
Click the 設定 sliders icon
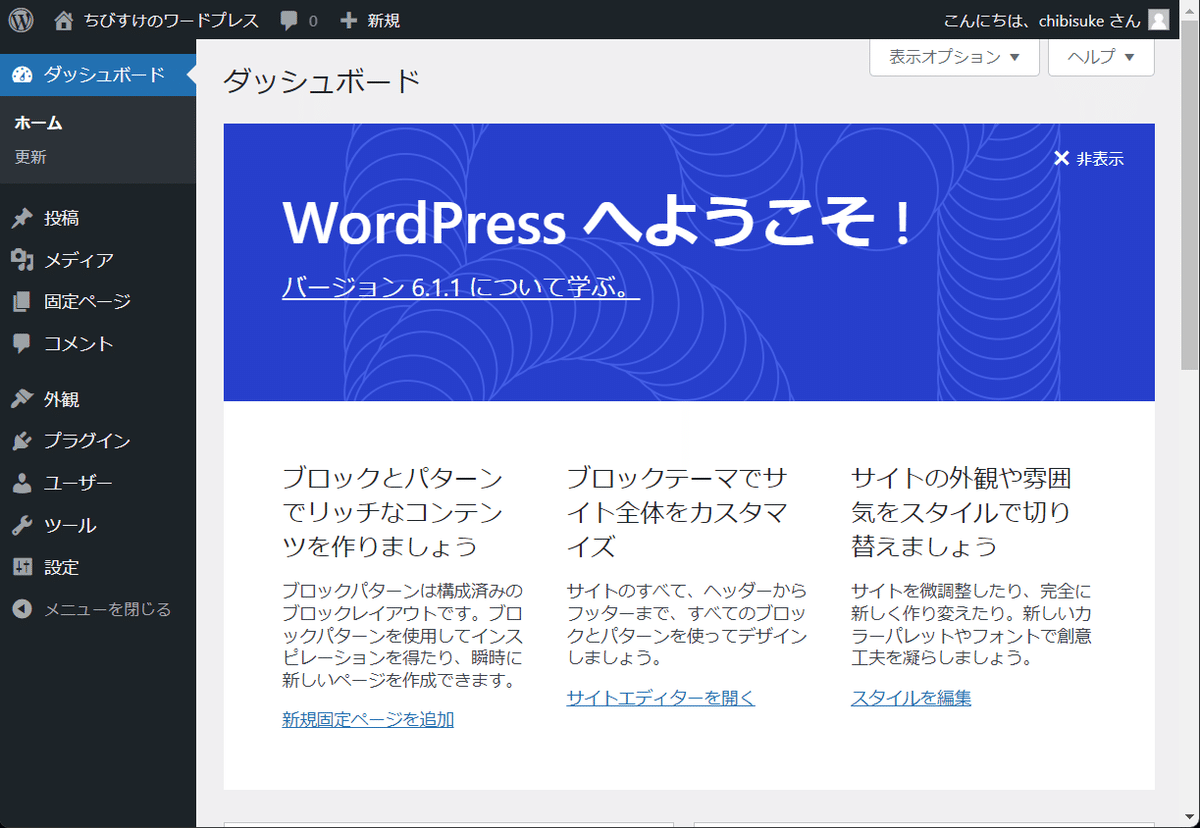point(22,567)
